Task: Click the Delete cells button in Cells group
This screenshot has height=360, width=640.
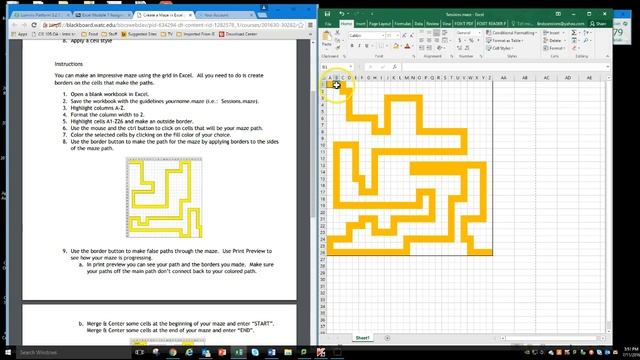Action: point(553,40)
